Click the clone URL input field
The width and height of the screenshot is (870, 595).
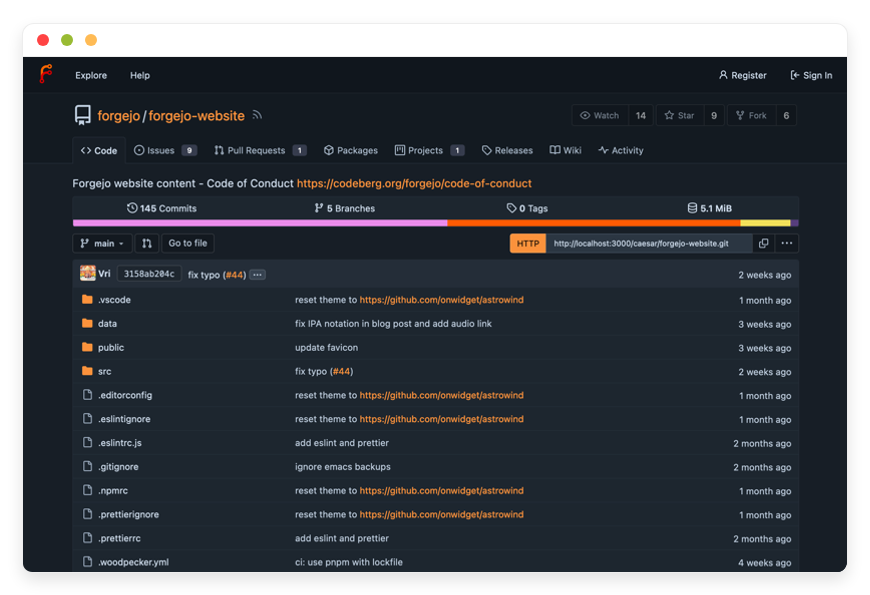649,243
